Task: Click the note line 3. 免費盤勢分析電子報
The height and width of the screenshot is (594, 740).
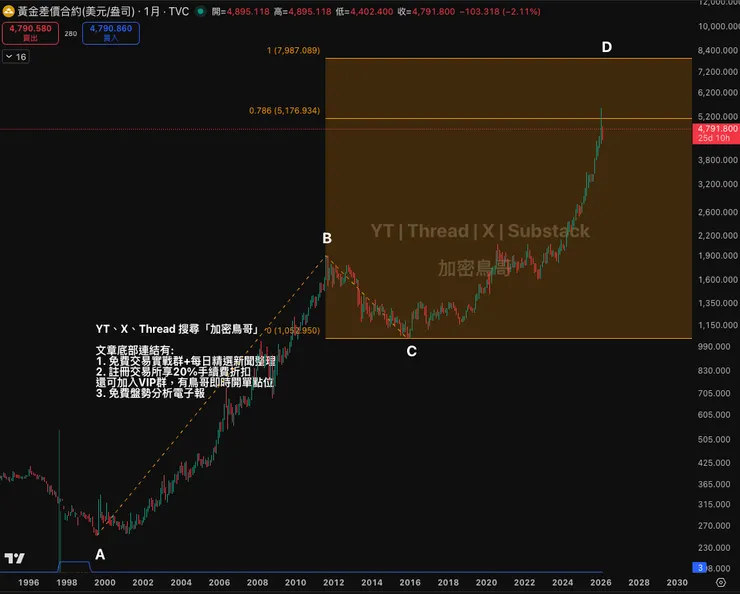Action: click(151, 393)
